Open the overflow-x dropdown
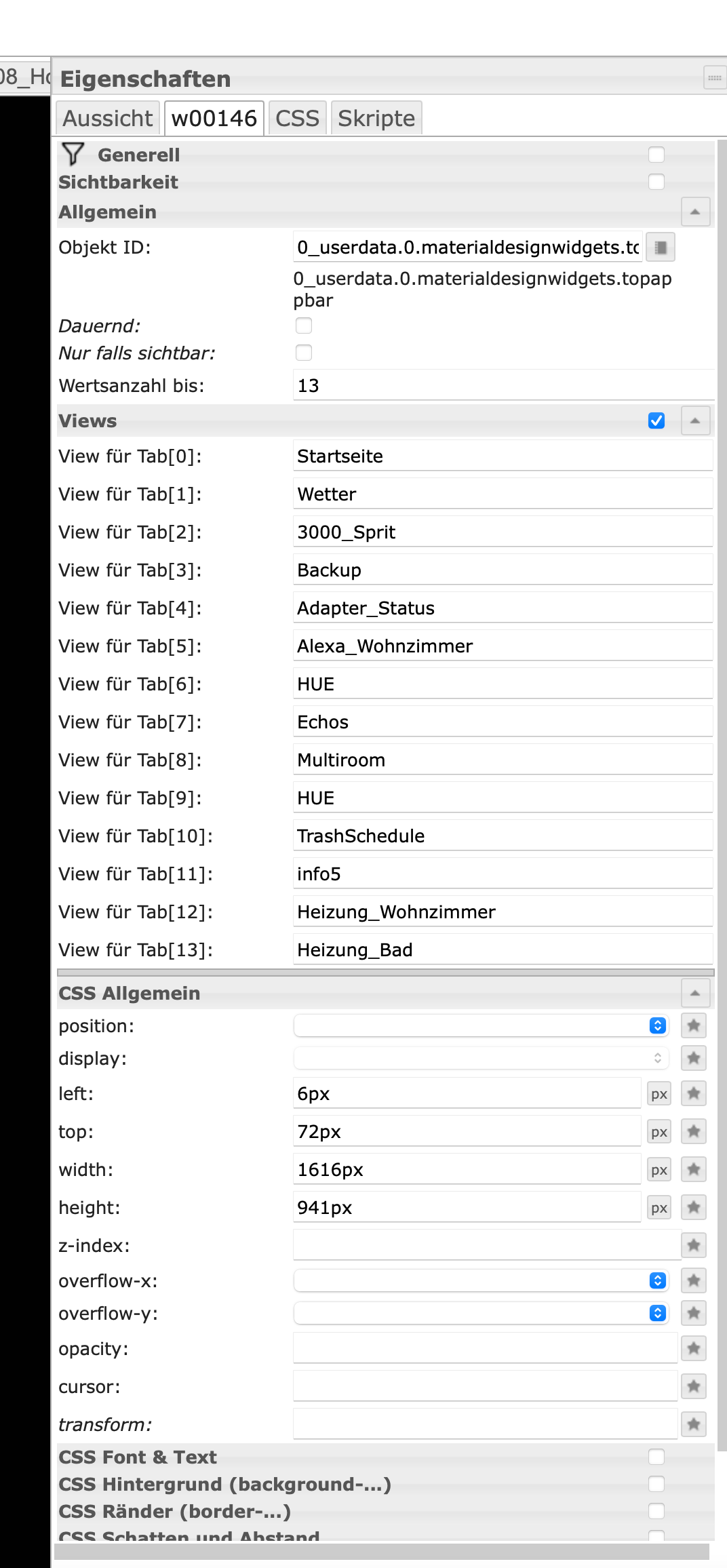This screenshot has width=727, height=1568. coord(481,1280)
